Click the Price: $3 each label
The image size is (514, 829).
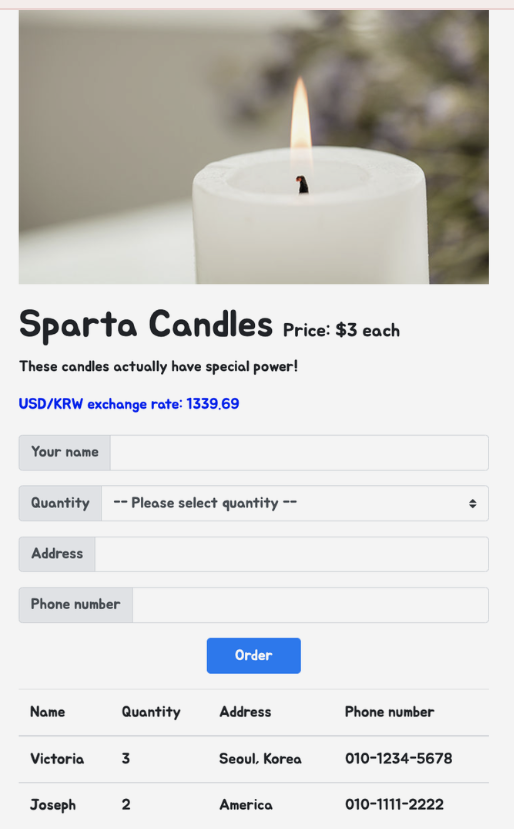pos(341,330)
